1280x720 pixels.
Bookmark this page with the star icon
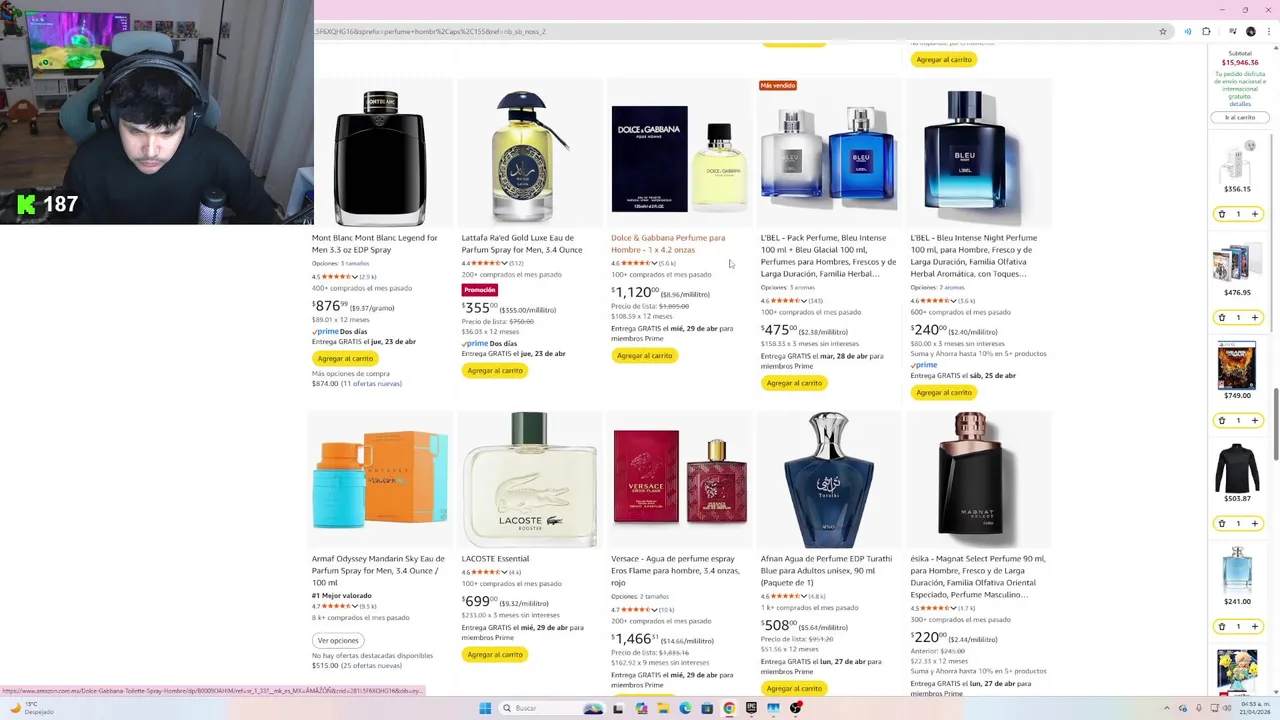(x=1162, y=31)
